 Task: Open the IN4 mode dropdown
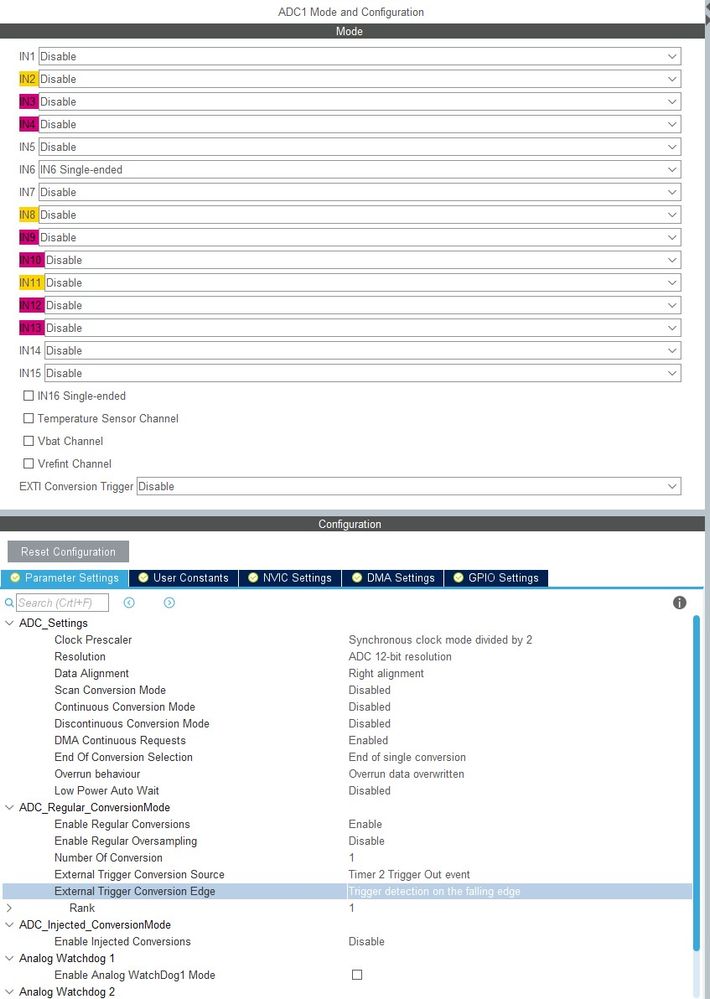359,124
